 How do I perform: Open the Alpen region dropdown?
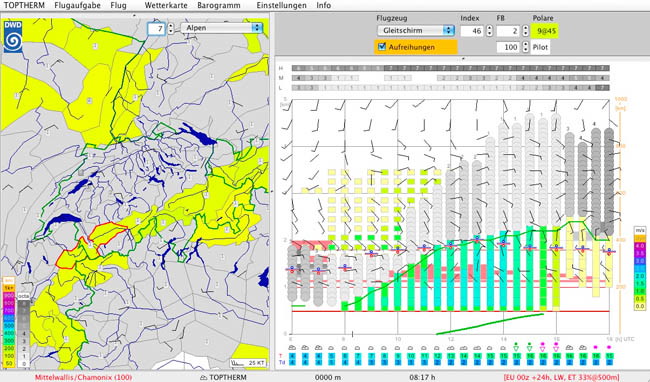222,28
